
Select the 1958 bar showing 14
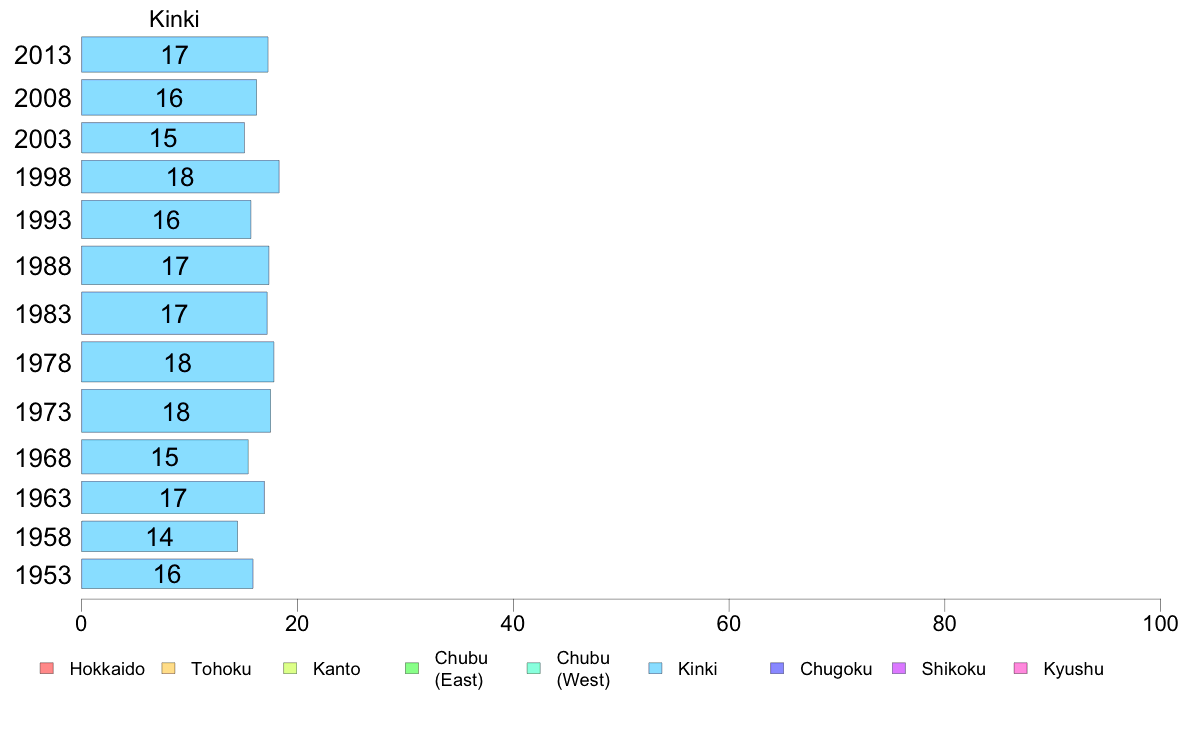[159, 537]
